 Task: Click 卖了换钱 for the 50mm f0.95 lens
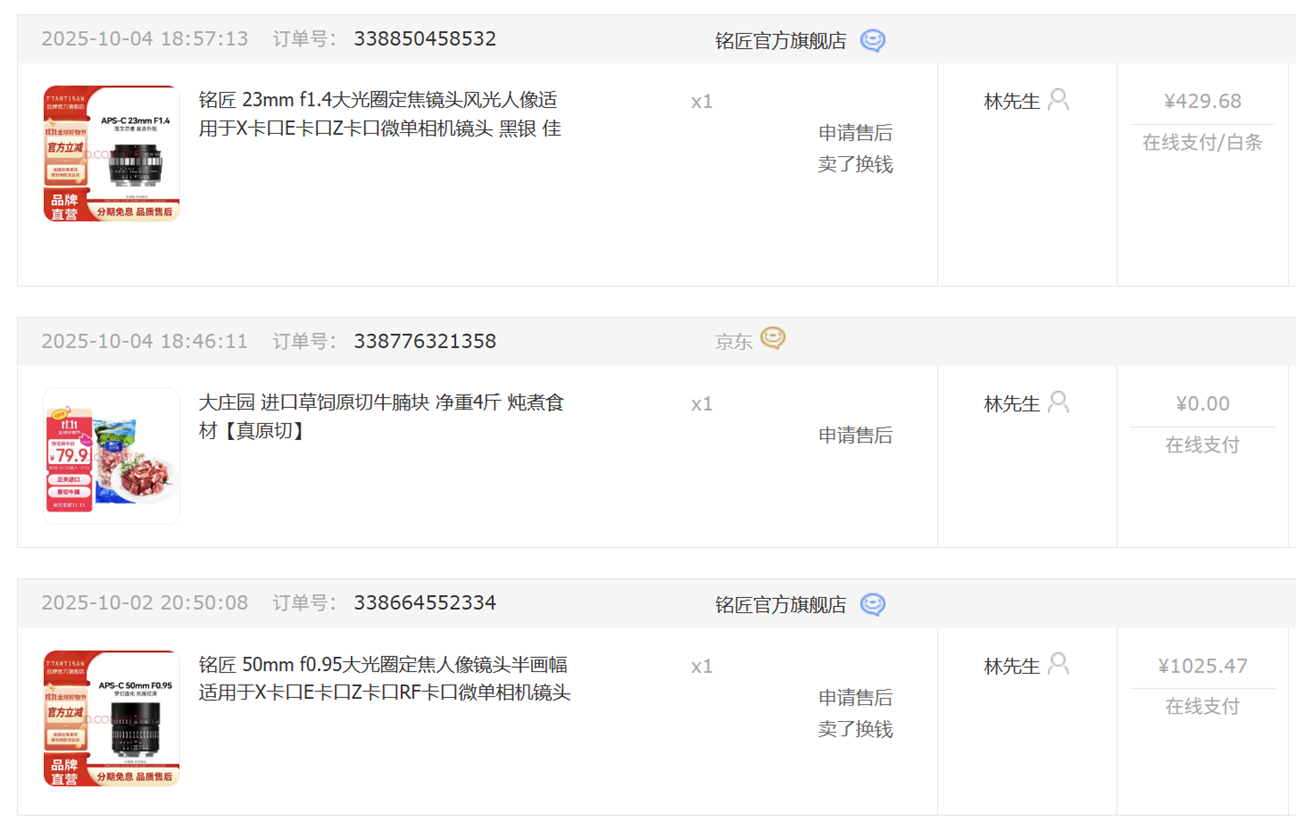coord(855,729)
